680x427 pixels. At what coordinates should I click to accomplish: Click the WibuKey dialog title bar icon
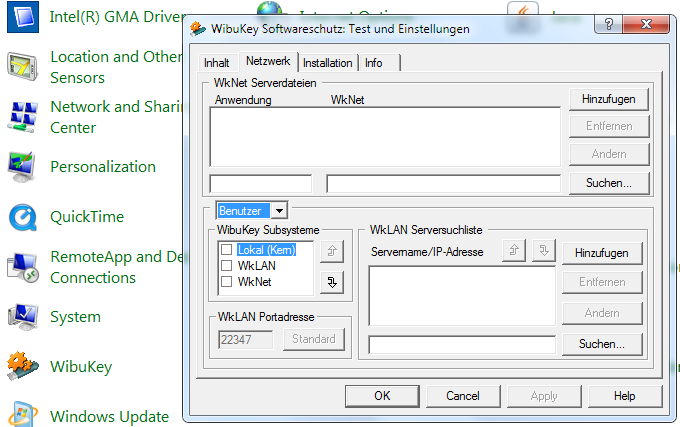pos(198,29)
